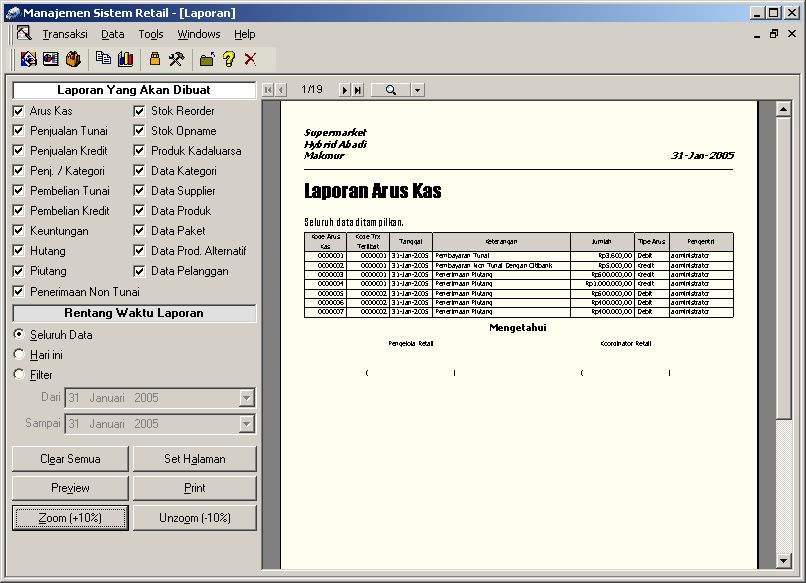This screenshot has height=583, width=806.
Task: Open the Sampai date dropdown
Action: 246,424
